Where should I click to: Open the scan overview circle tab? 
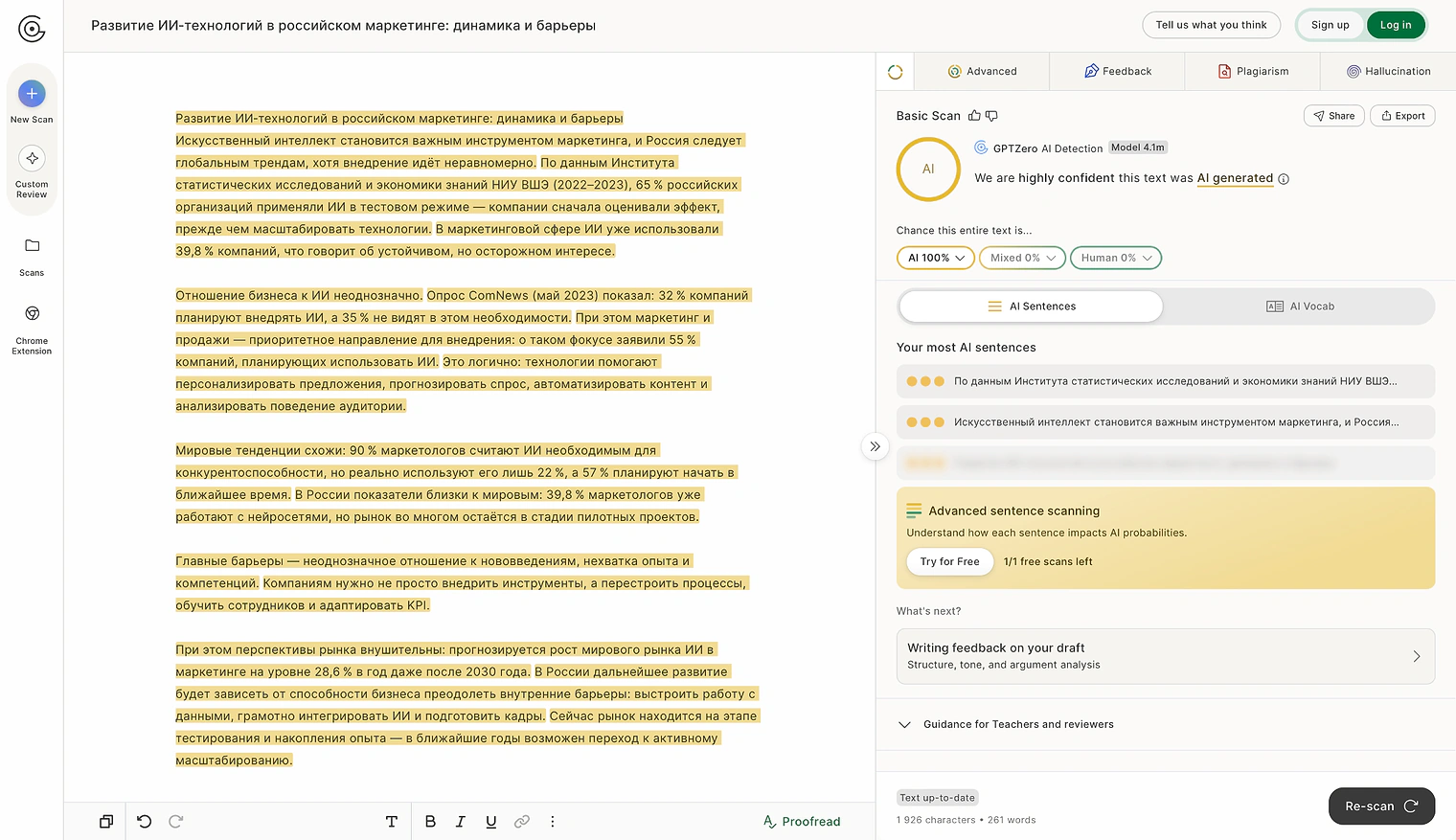pyautogui.click(x=896, y=72)
